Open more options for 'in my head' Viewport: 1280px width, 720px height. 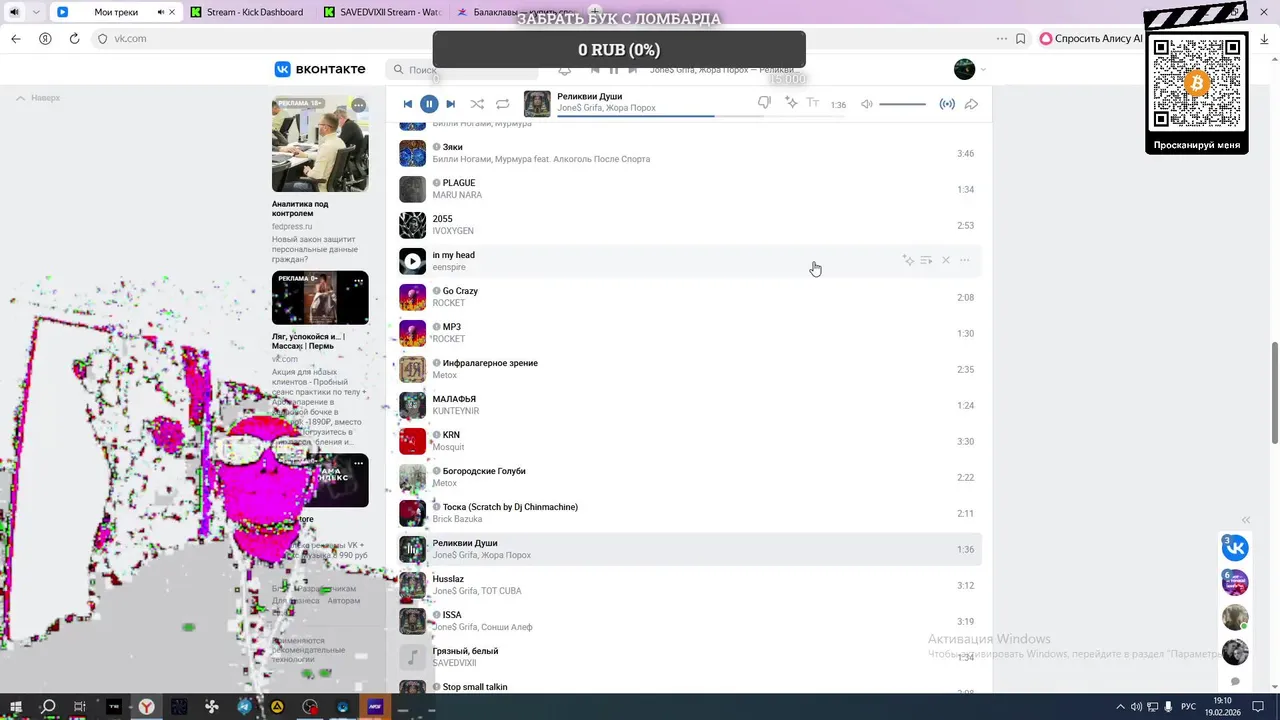[x=965, y=260]
